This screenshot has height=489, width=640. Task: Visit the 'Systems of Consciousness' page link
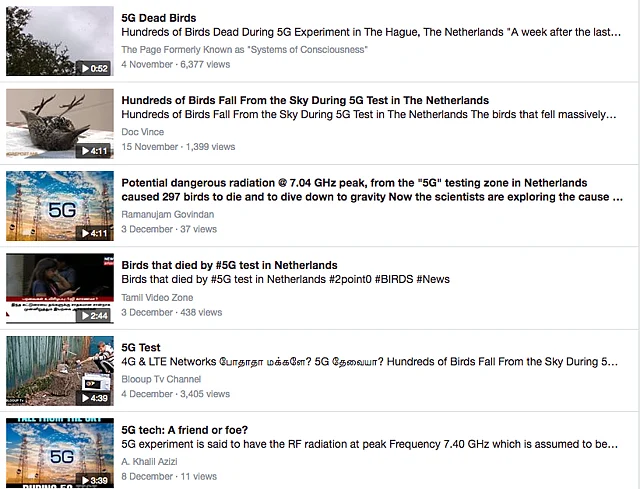(x=244, y=50)
